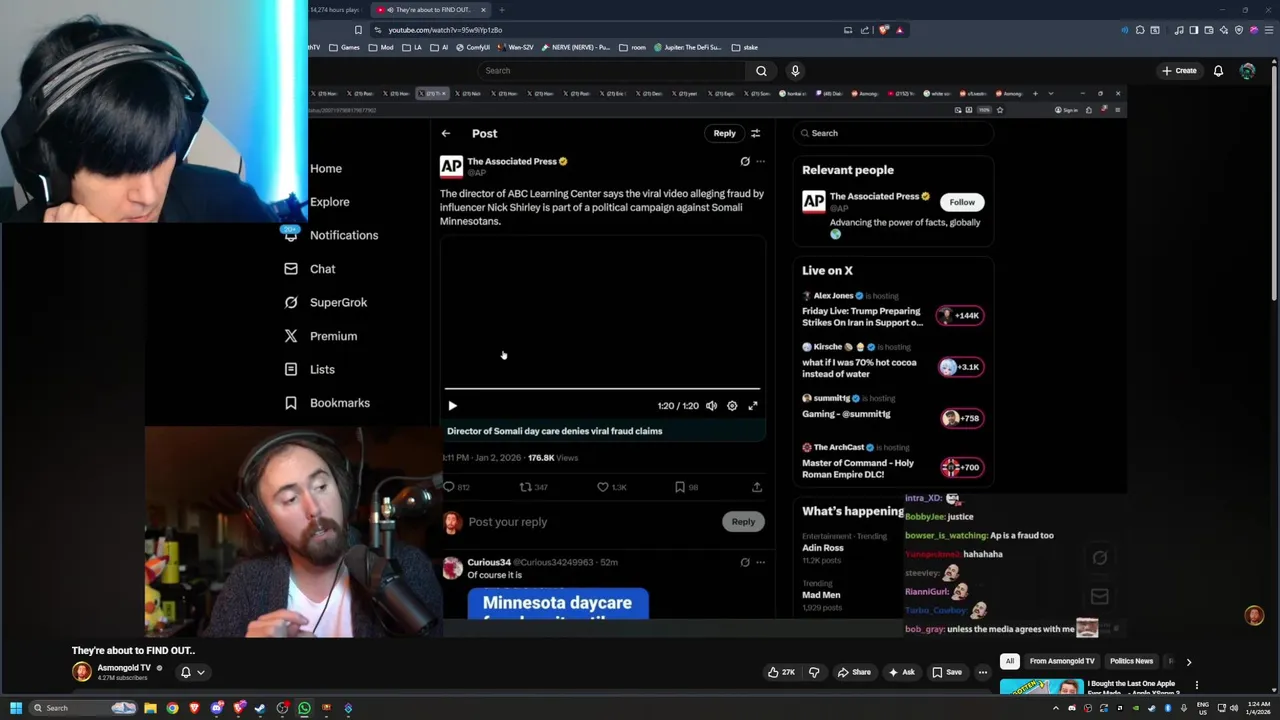Like the YouTube video (27K)
Viewport: 1280px width, 720px height.
(782, 672)
